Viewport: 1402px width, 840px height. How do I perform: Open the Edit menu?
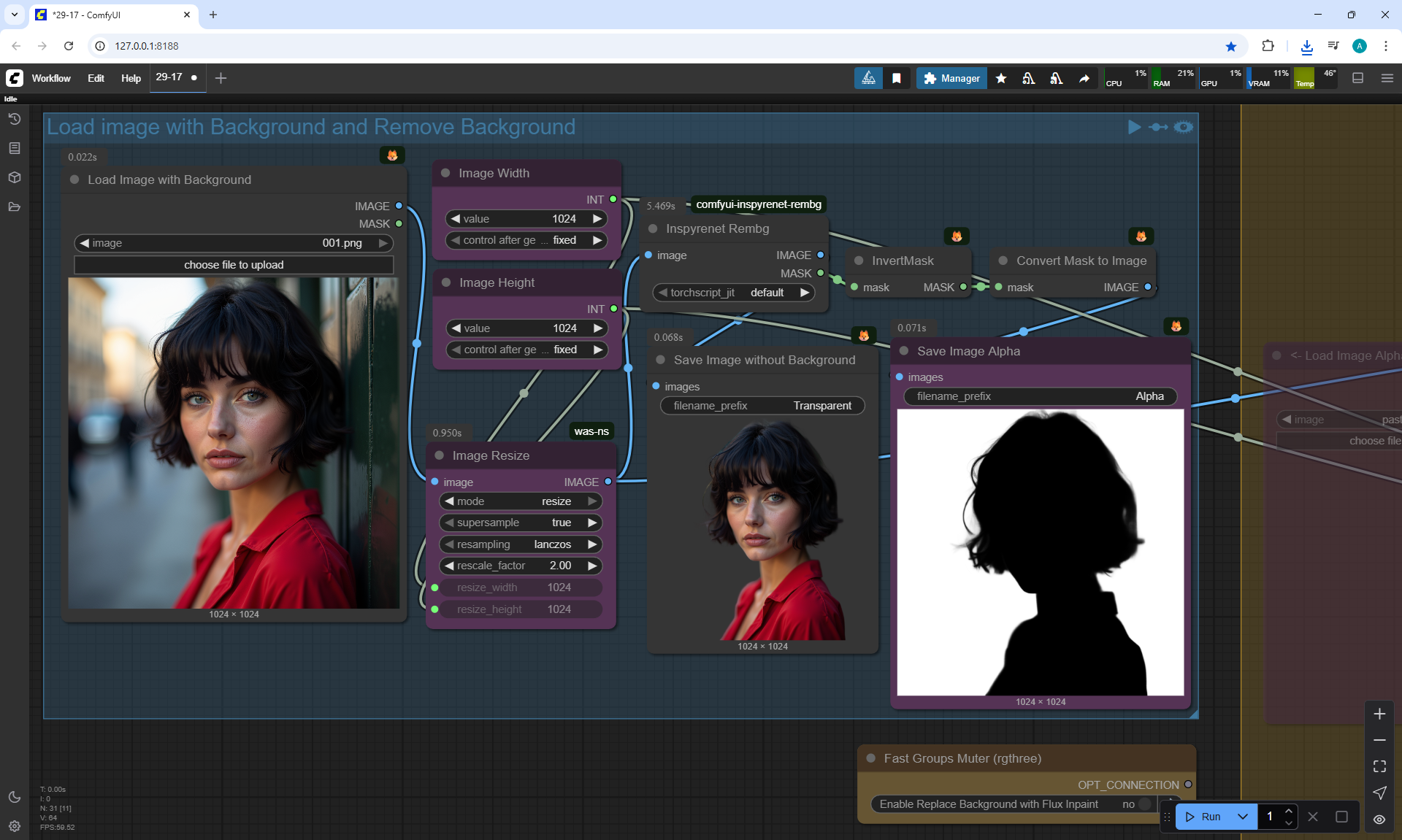[x=96, y=78]
